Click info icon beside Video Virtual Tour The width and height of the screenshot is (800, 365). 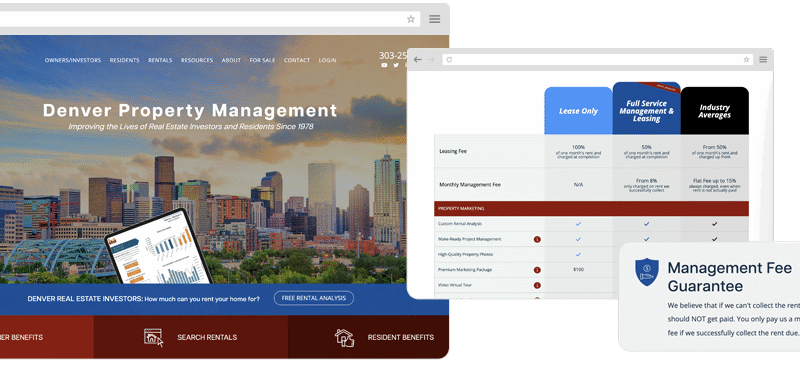pos(537,285)
